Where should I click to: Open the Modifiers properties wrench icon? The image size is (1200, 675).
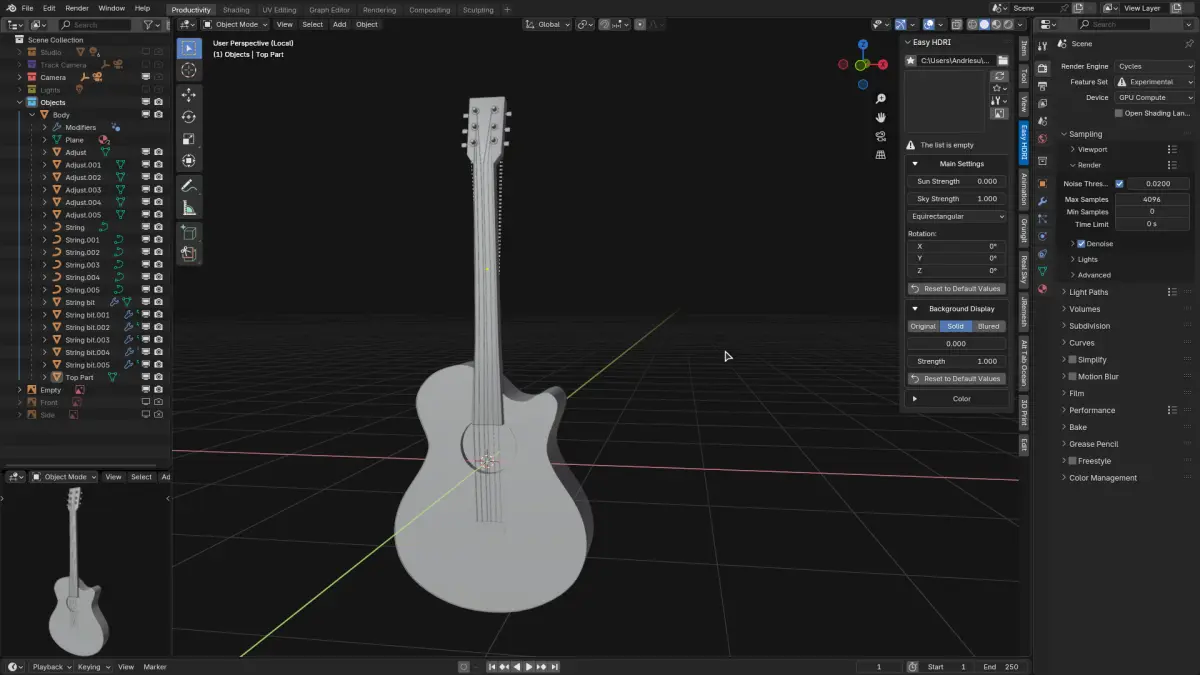(x=1042, y=201)
